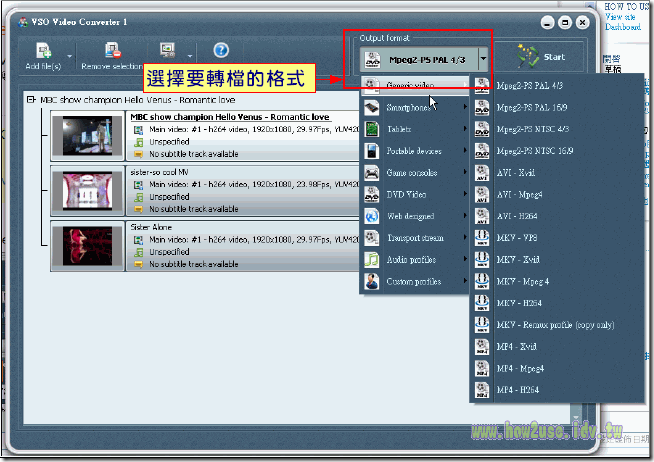654x462 pixels.
Task: Click Main video icon of Sister Alone
Action: (x=138, y=240)
